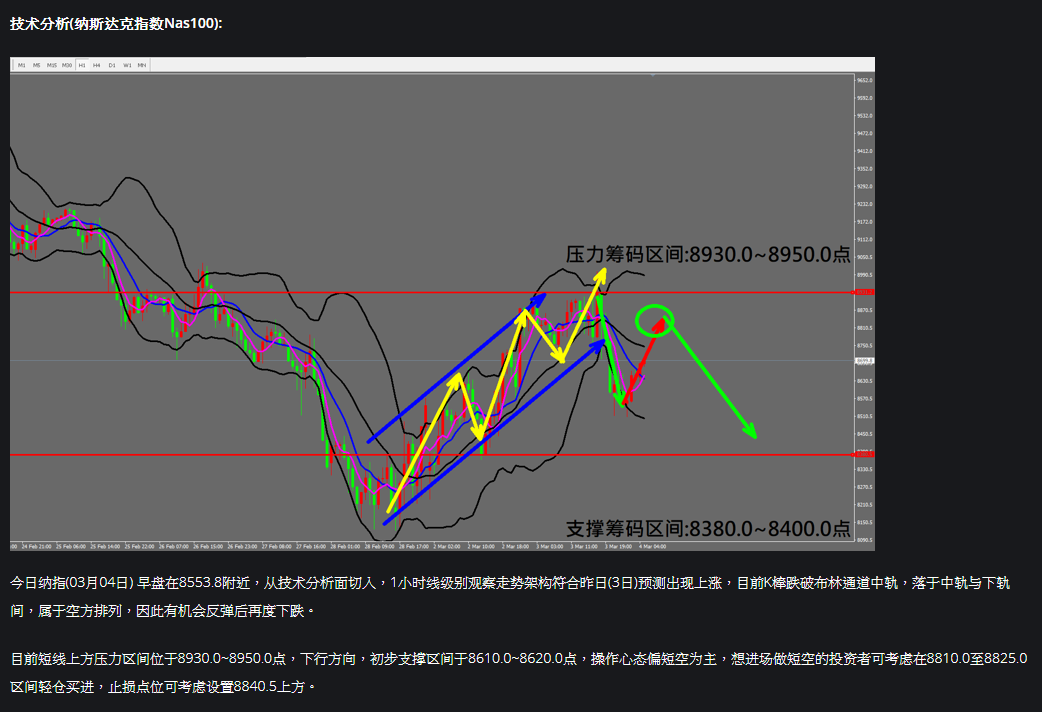Click the 8630.5 price axis label
The image size is (1042, 712).
865,381
